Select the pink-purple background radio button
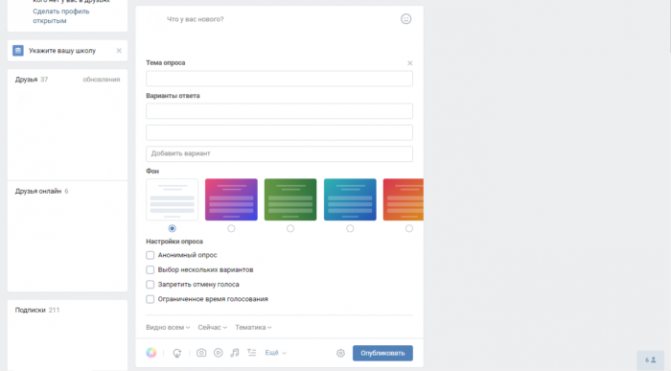Viewport: 671px width, 371px height. click(x=231, y=229)
